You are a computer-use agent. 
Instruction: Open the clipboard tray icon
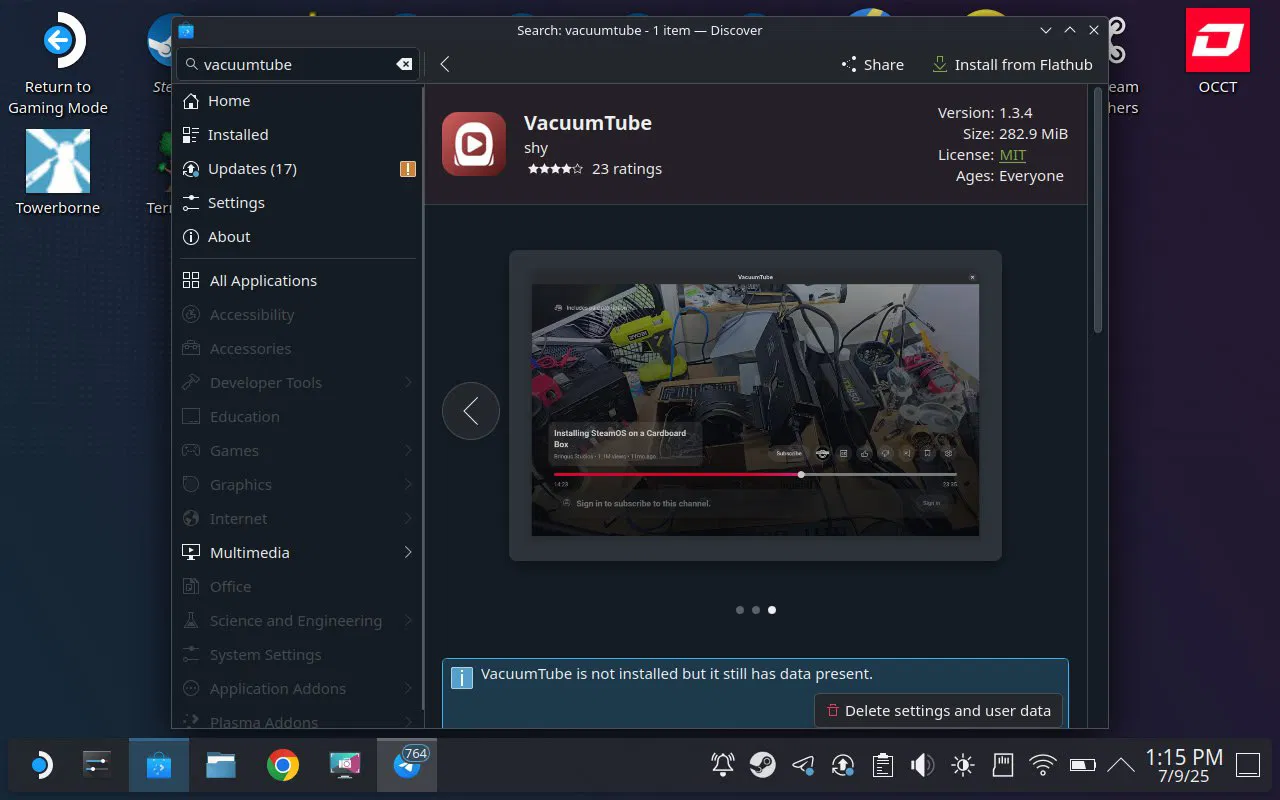point(882,766)
